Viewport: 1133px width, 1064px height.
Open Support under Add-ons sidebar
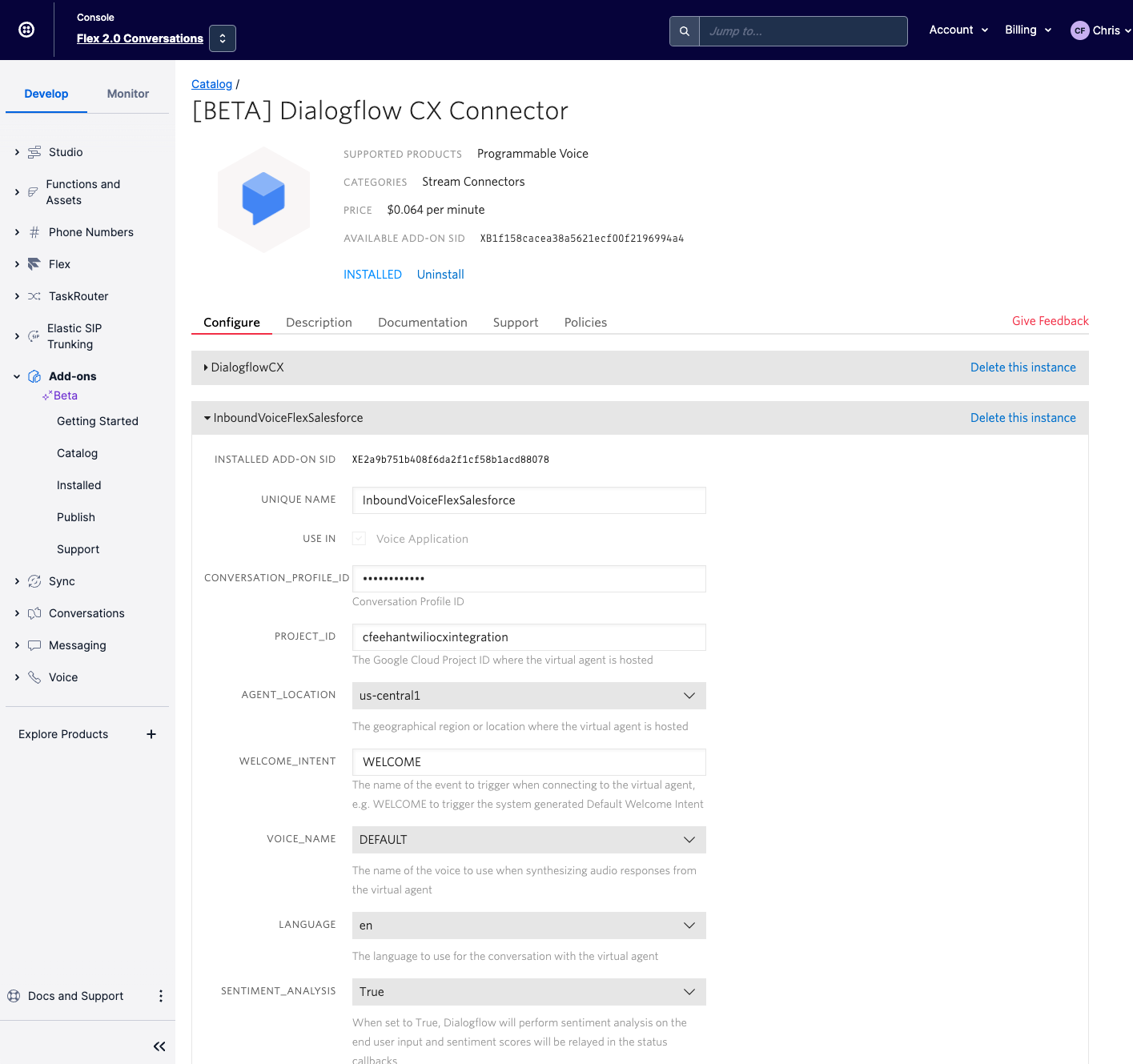[78, 549]
